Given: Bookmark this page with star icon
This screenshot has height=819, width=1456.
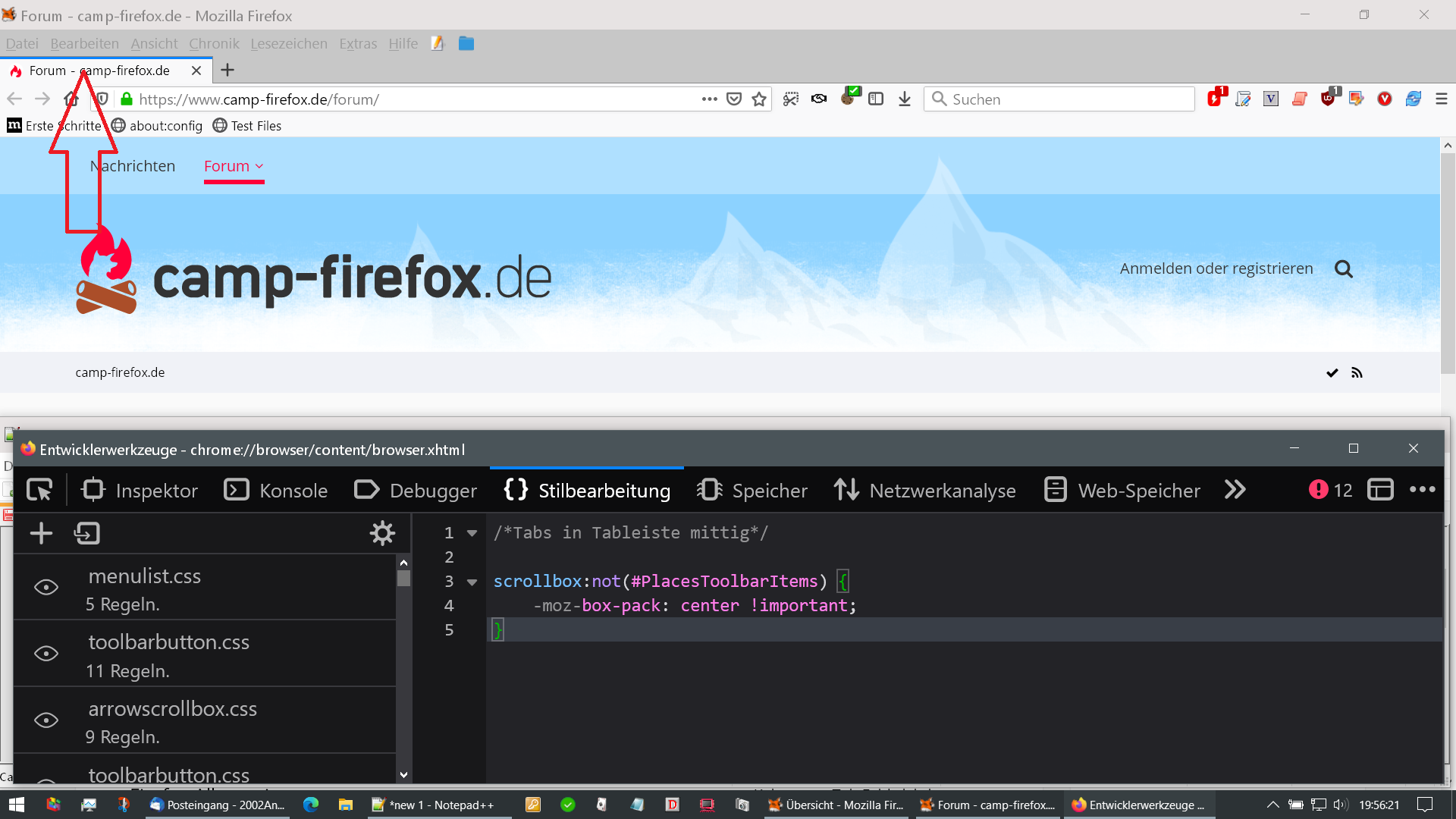Looking at the screenshot, I should pos(759,99).
